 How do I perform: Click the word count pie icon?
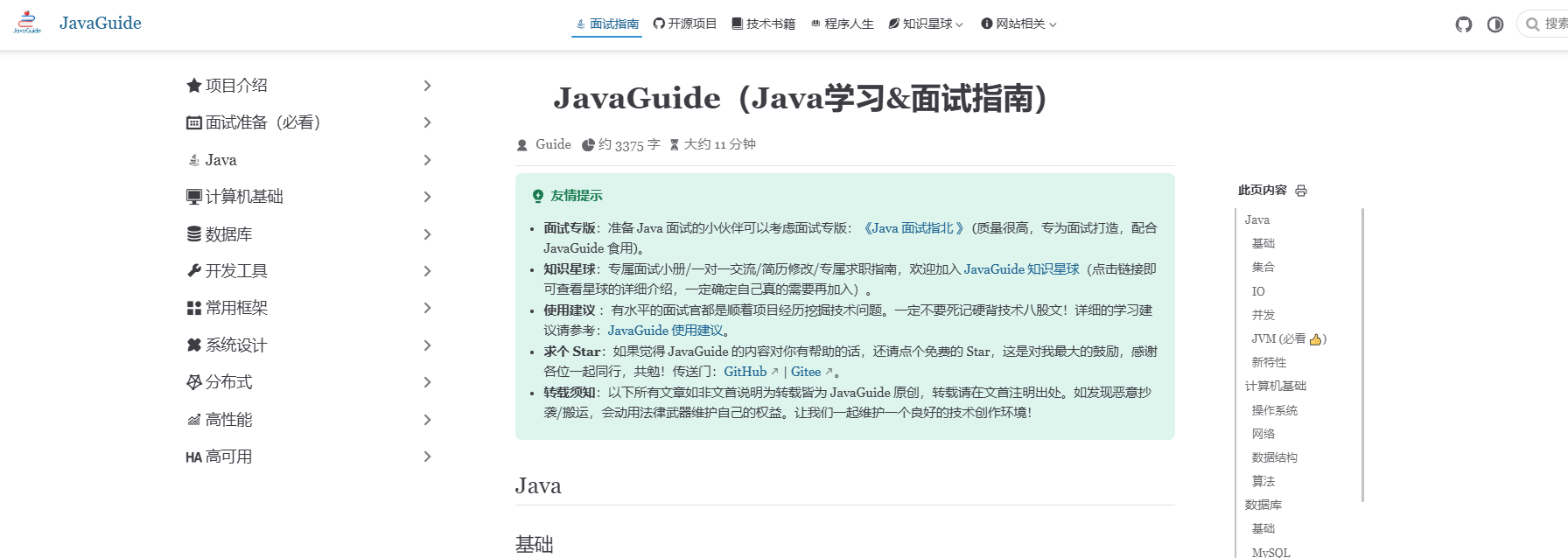(x=589, y=145)
